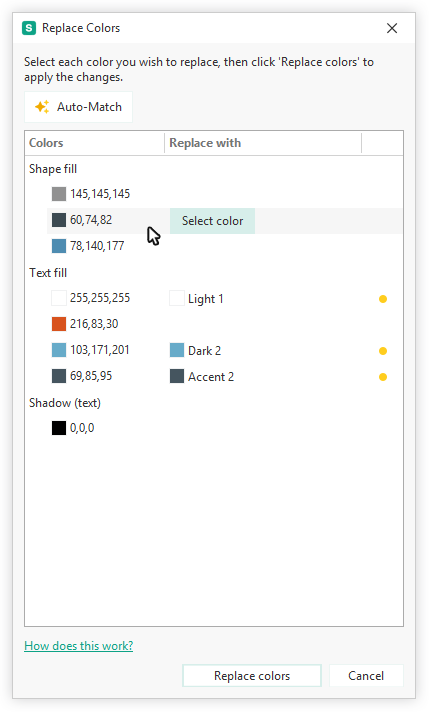Viewport: 429px width, 712px height.
Task: Open the Dark 2 replacement color
Action: coord(195,351)
